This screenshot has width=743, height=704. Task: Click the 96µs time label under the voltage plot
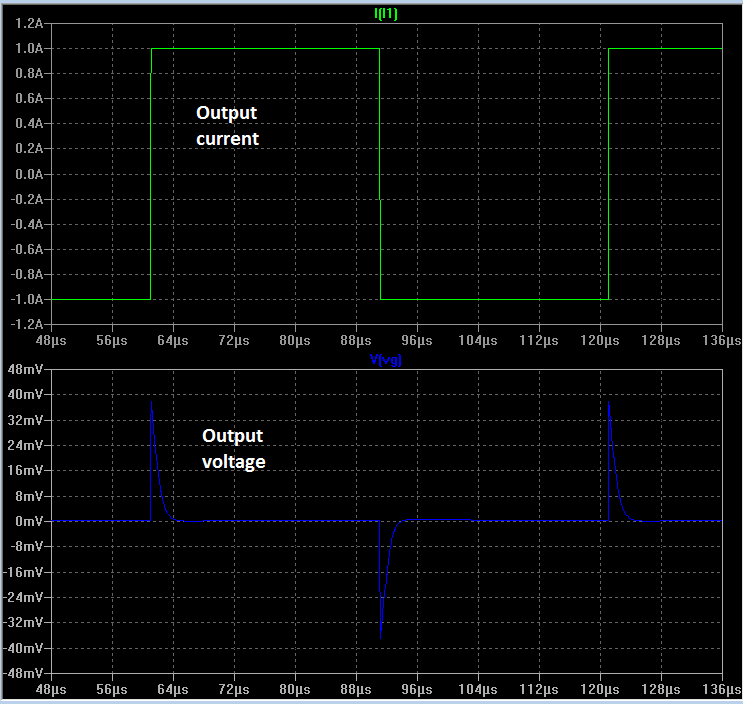click(417, 689)
